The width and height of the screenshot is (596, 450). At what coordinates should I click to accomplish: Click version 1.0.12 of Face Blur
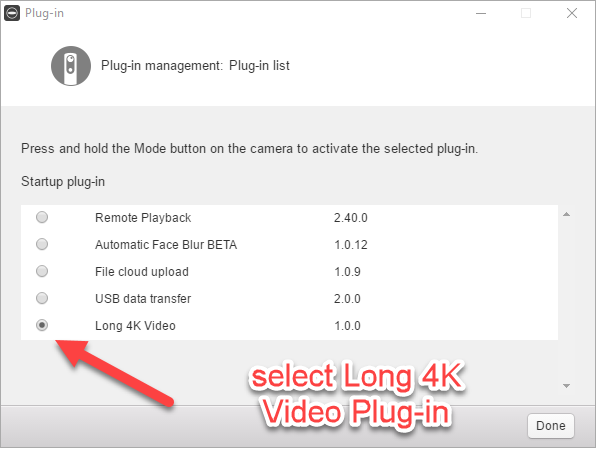click(351, 245)
